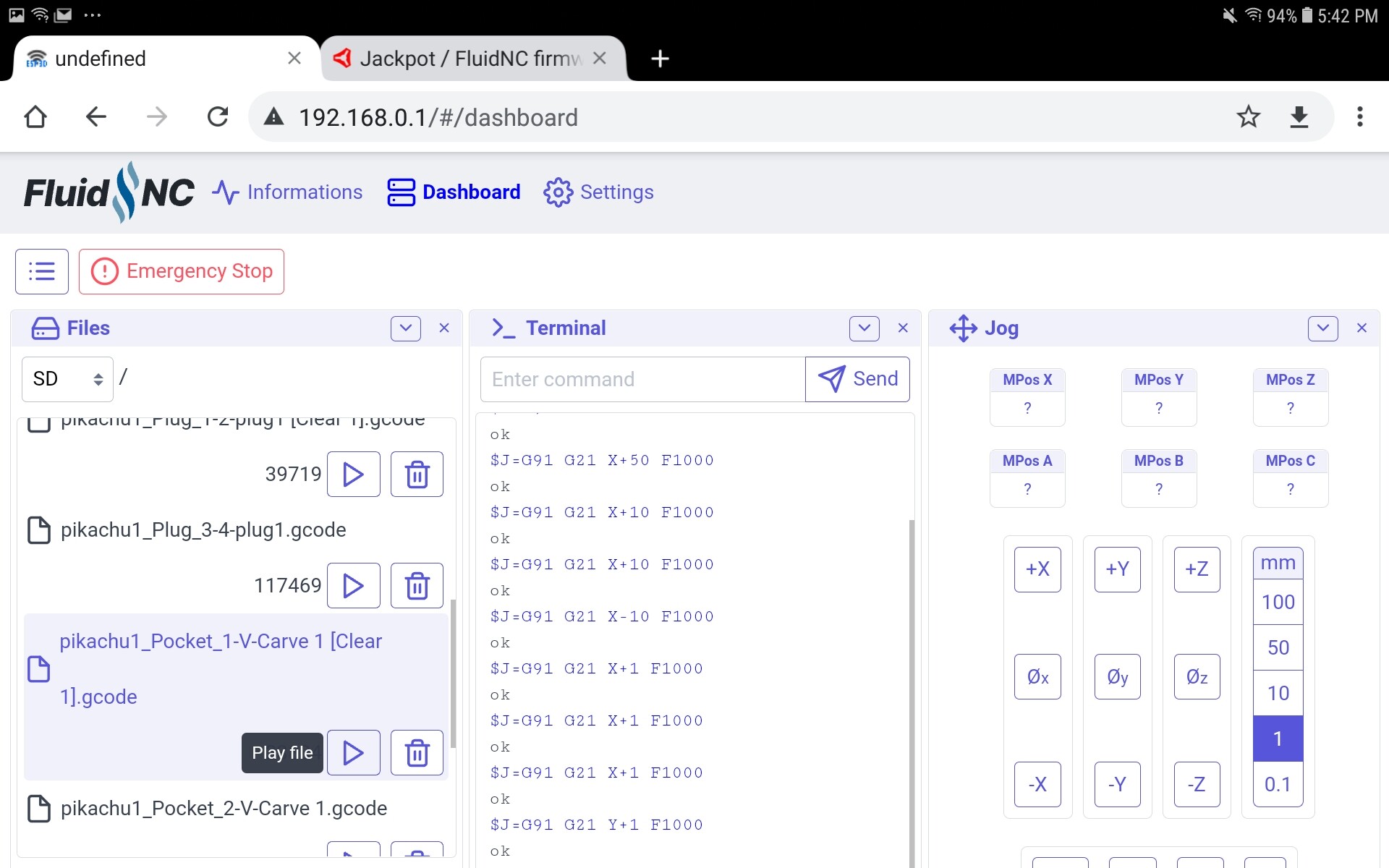The height and width of the screenshot is (868, 1389).
Task: Click the MPos Z position readout
Action: coord(1291,397)
